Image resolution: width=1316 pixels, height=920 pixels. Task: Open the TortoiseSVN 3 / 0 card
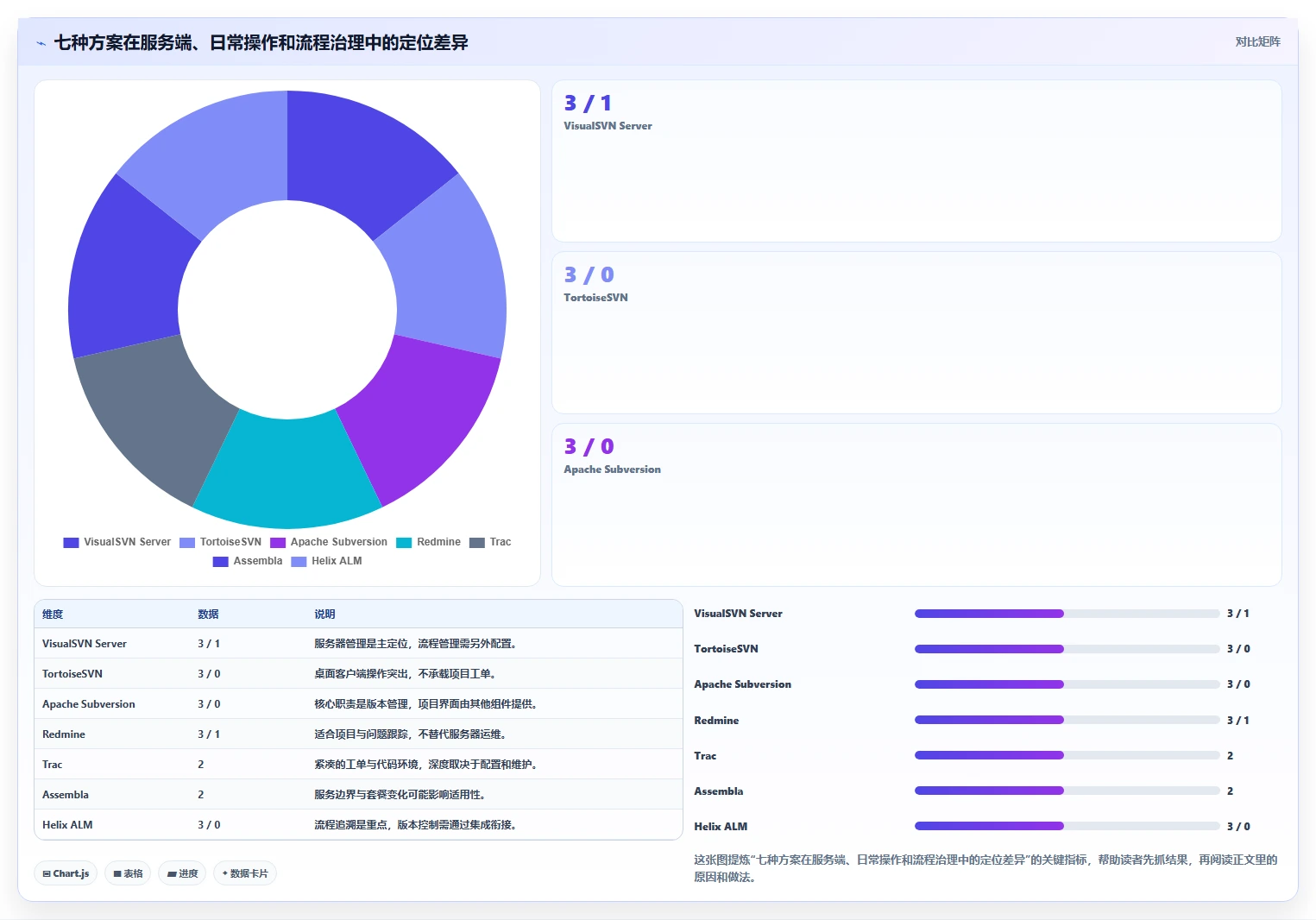click(x=916, y=332)
